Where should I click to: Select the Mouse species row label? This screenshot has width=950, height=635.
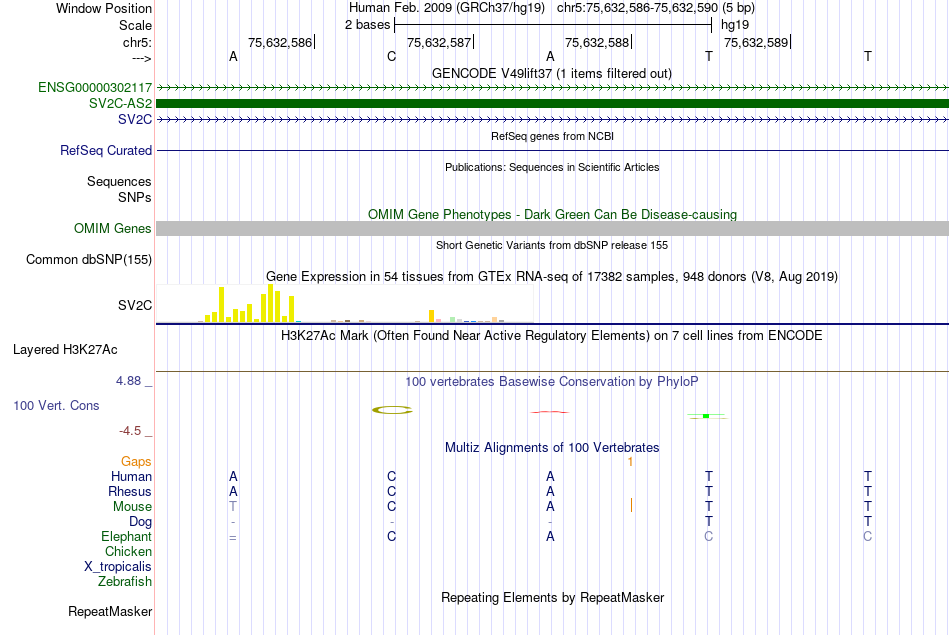tap(133, 507)
